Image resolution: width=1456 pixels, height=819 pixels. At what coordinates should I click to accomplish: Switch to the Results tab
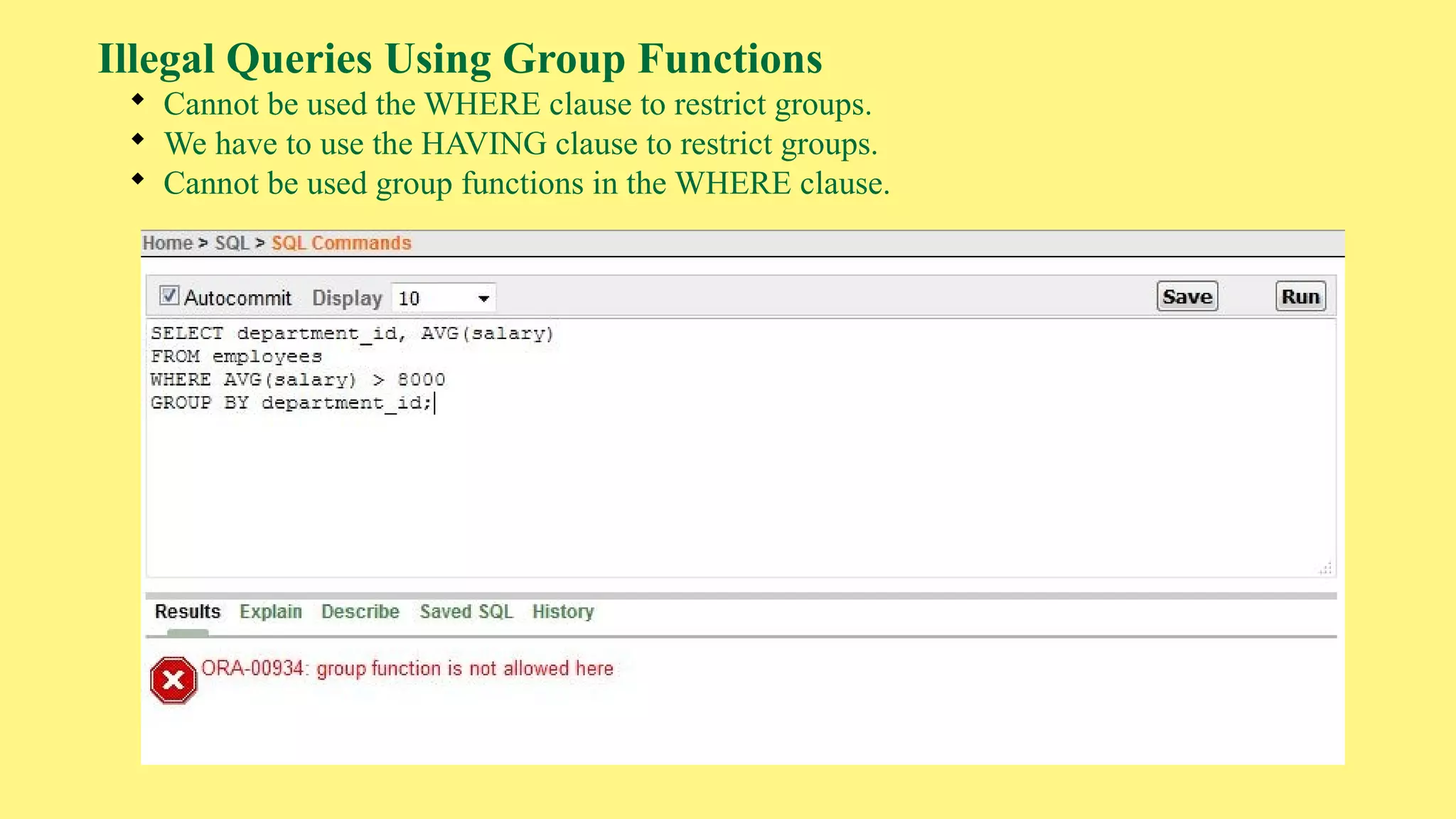click(188, 611)
